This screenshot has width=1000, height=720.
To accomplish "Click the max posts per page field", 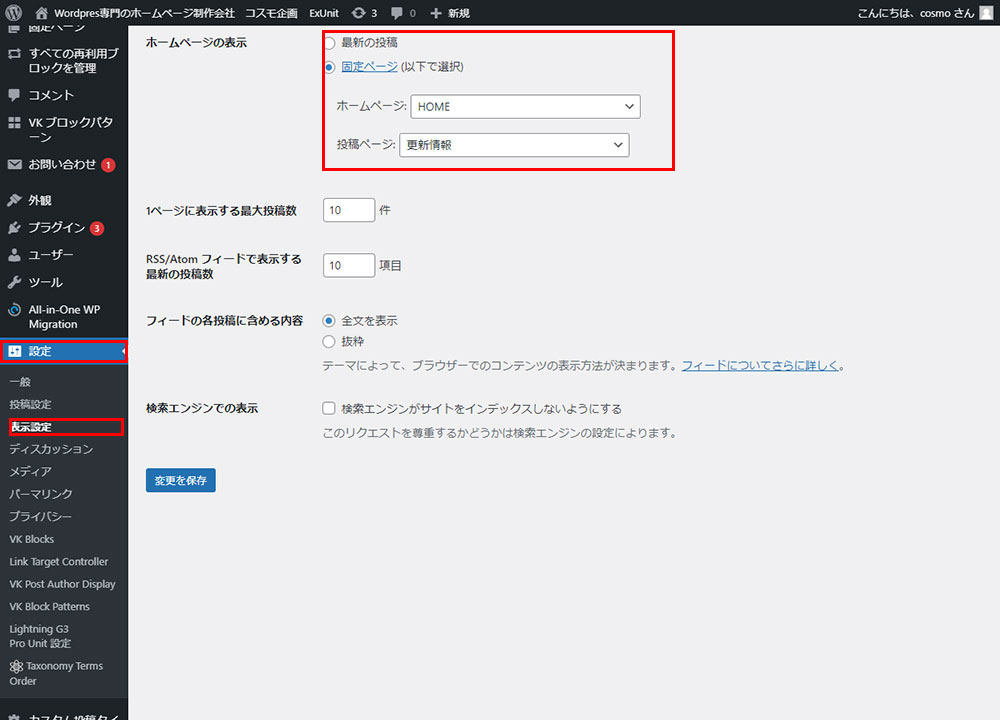I will pyautogui.click(x=348, y=211).
